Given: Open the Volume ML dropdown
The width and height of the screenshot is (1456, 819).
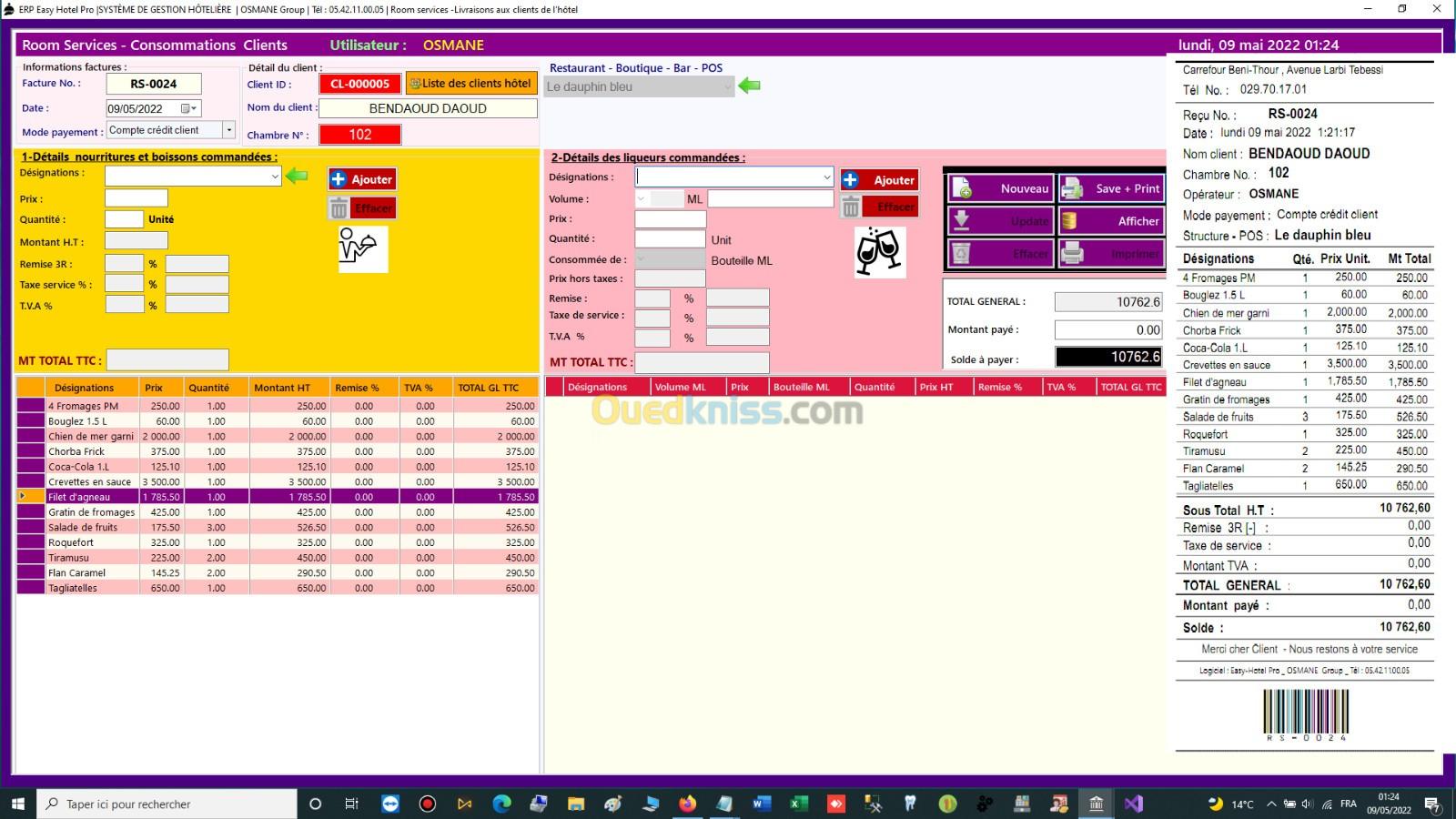Looking at the screenshot, I should tap(642, 198).
